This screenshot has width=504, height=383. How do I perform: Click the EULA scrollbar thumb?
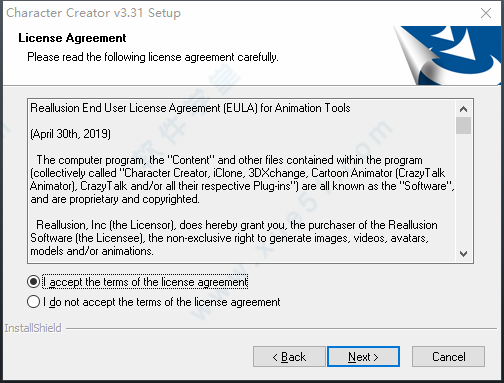click(x=463, y=125)
